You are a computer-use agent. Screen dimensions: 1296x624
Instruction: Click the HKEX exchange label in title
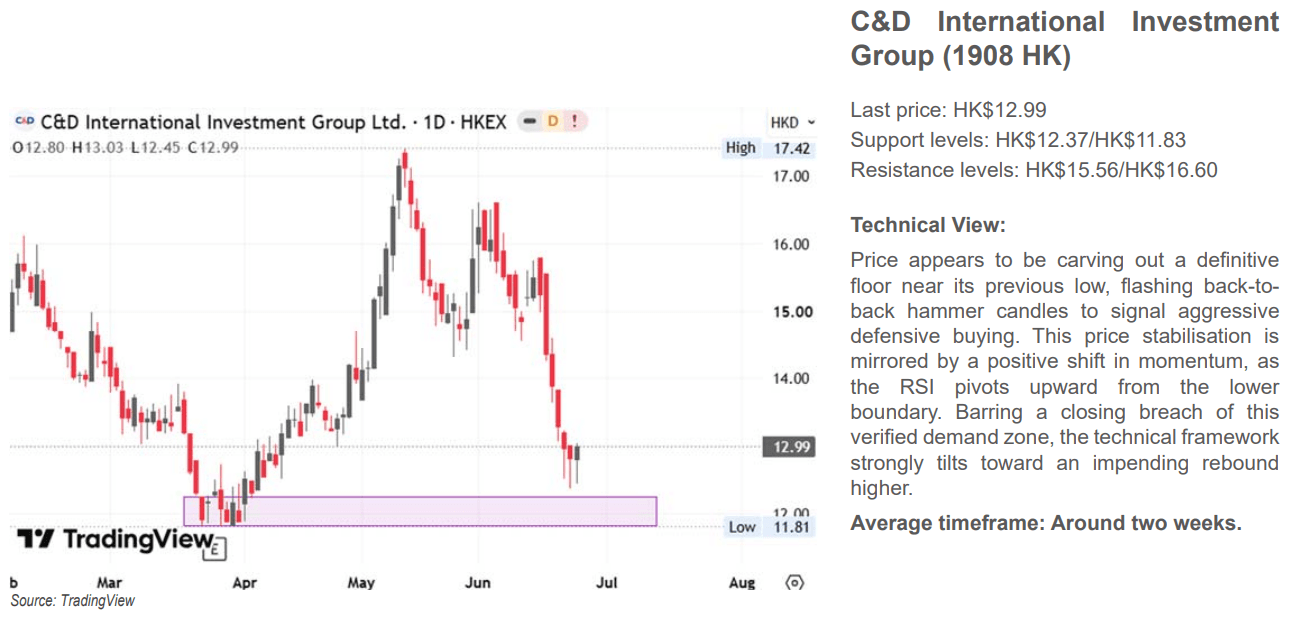pos(484,122)
